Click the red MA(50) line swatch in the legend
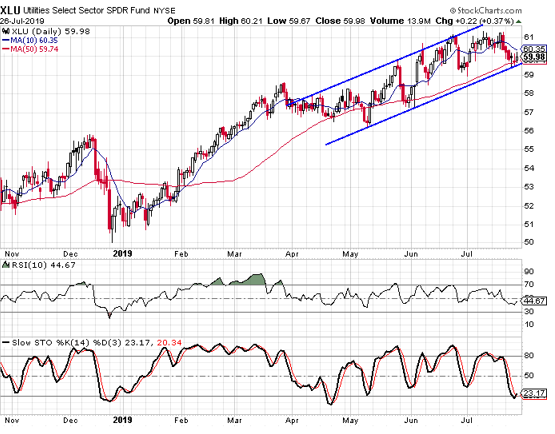Image resolution: width=555 pixels, height=434 pixels. coord(6,49)
